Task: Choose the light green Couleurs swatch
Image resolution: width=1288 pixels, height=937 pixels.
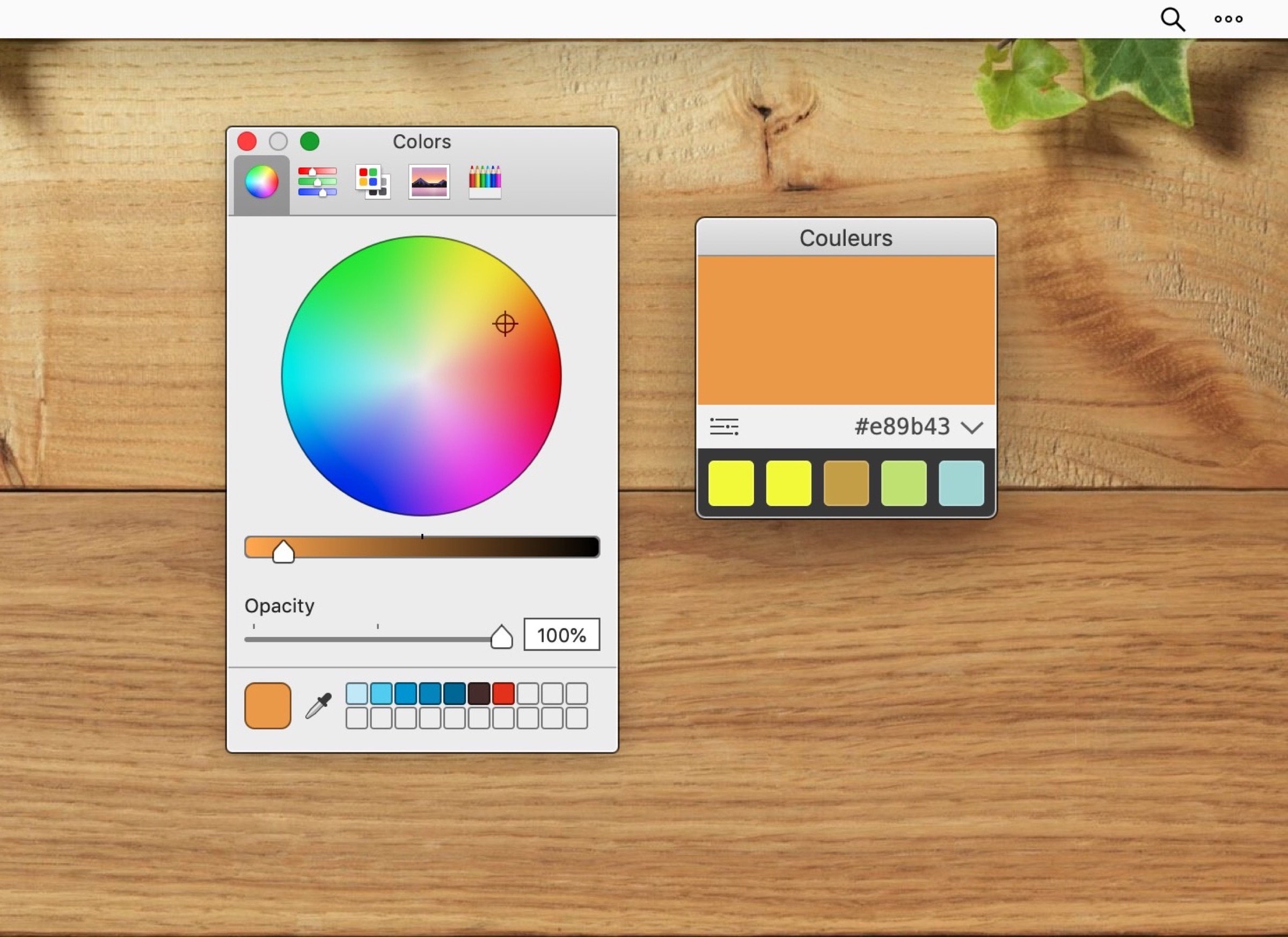Action: point(904,484)
